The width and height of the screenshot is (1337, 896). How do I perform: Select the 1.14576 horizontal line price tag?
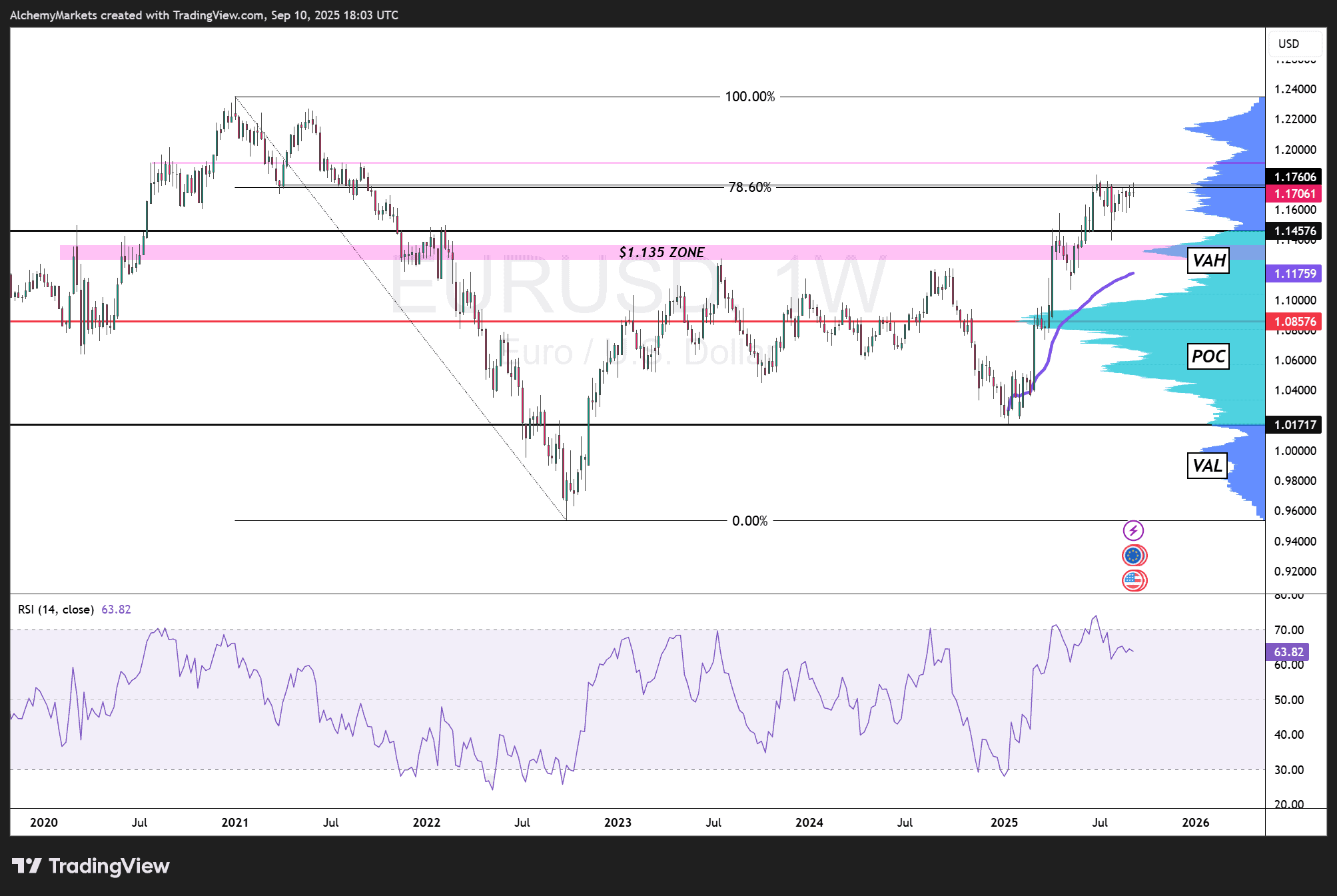coord(1294,231)
